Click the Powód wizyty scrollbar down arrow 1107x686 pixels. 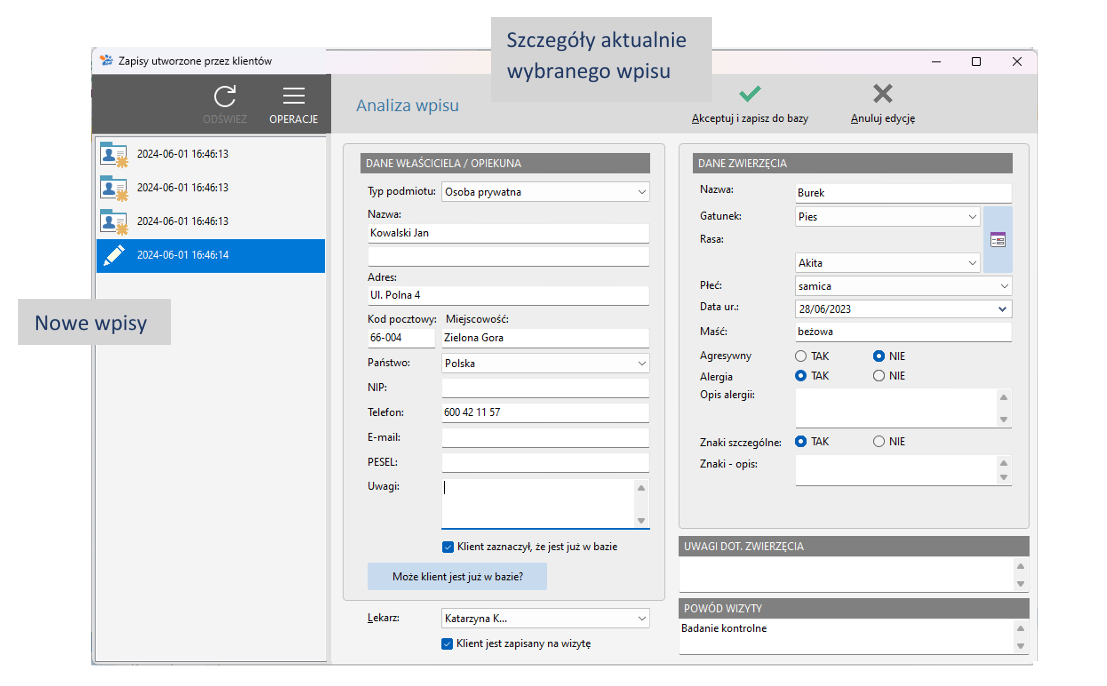pyautogui.click(x=1020, y=646)
